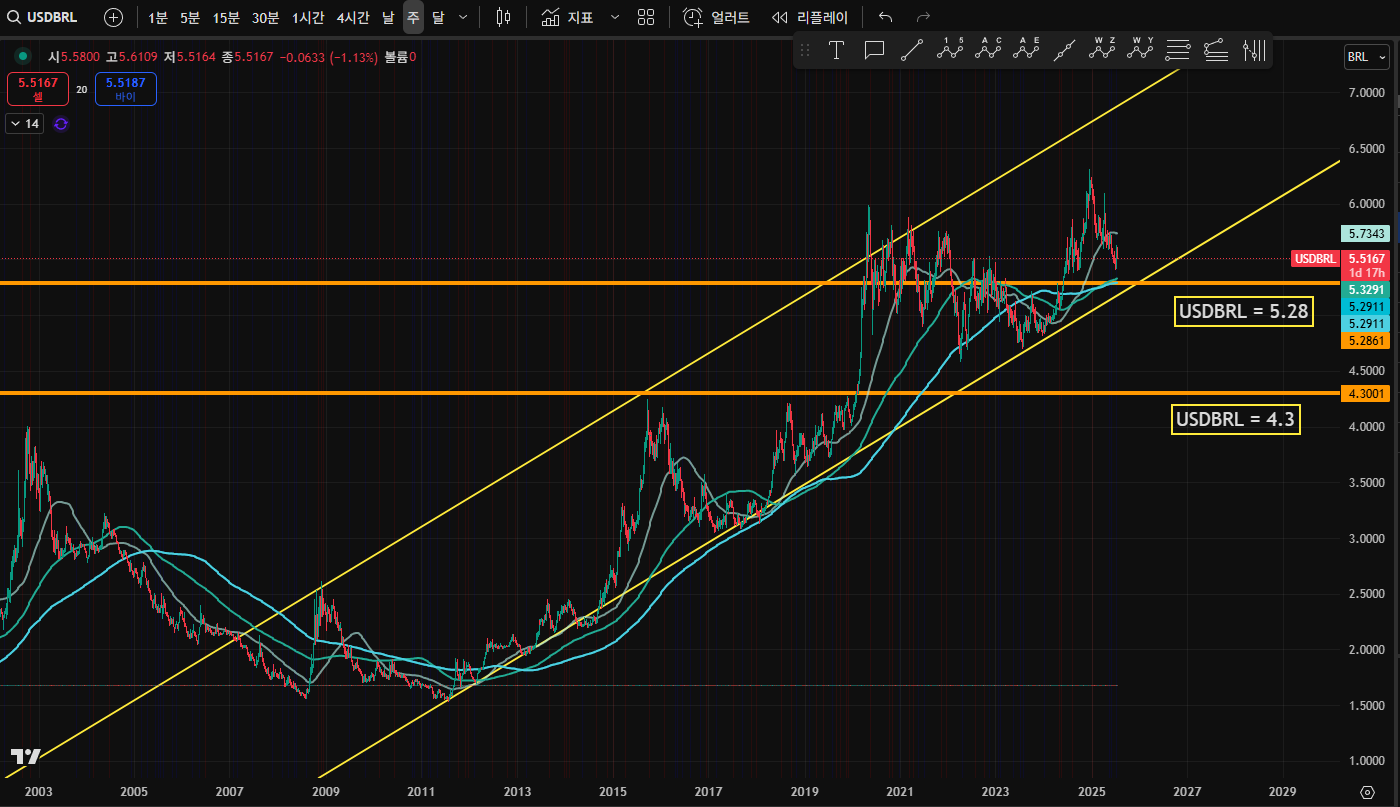Start bar replay with 리플레이

pyautogui.click(x=810, y=17)
